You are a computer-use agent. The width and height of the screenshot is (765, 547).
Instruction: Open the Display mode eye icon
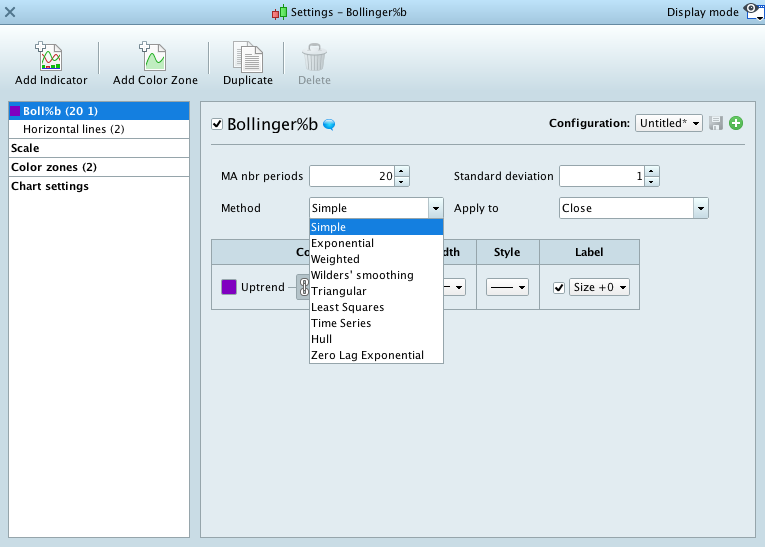[x=754, y=11]
